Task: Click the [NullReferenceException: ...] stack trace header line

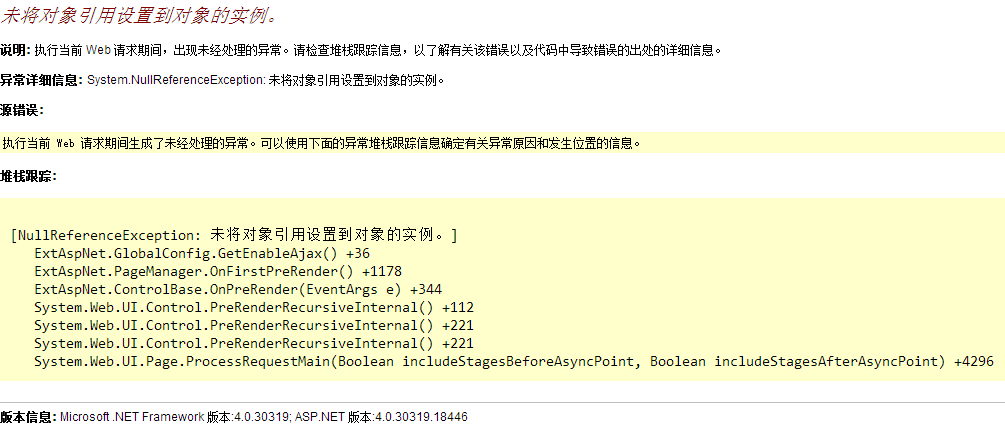Action: pos(234,235)
